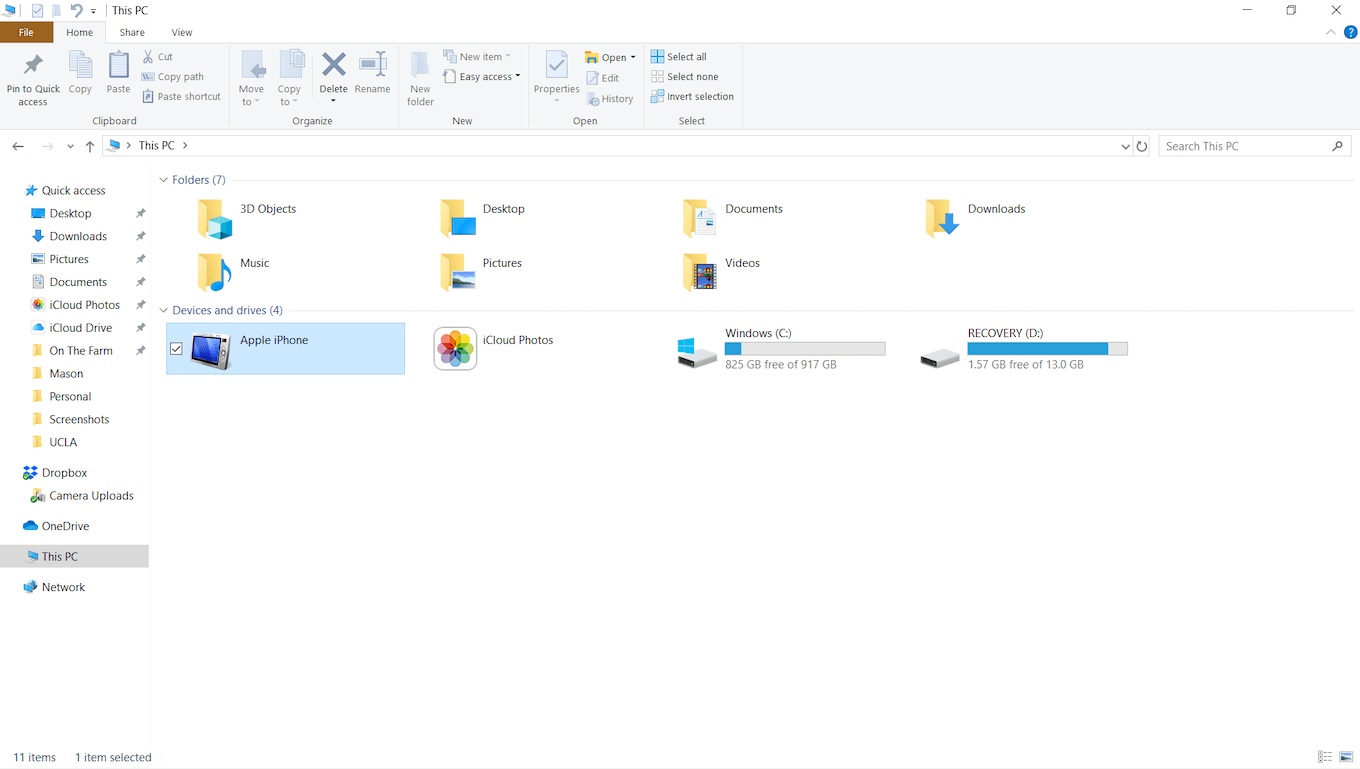Image resolution: width=1360 pixels, height=769 pixels.
Task: Expand the address bar history dropdown
Action: 1126,146
